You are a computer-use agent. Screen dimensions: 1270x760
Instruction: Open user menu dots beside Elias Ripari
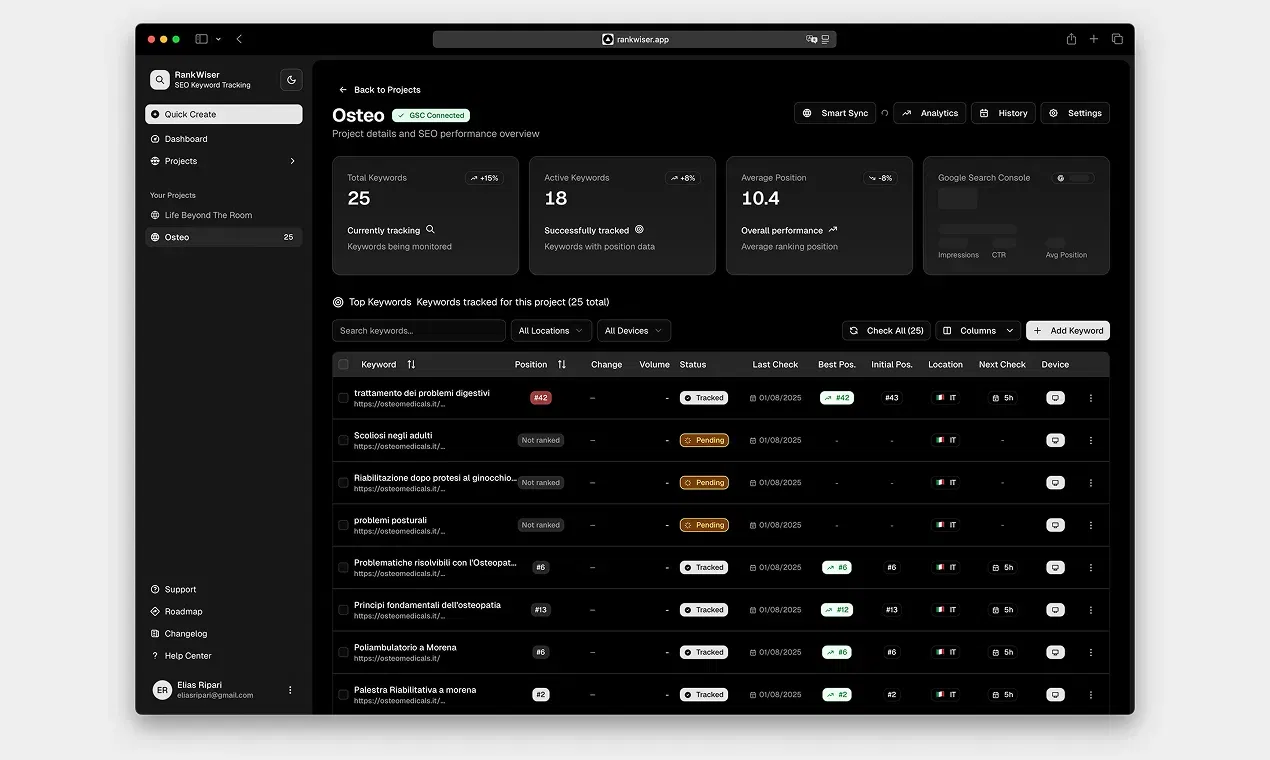[x=290, y=690]
